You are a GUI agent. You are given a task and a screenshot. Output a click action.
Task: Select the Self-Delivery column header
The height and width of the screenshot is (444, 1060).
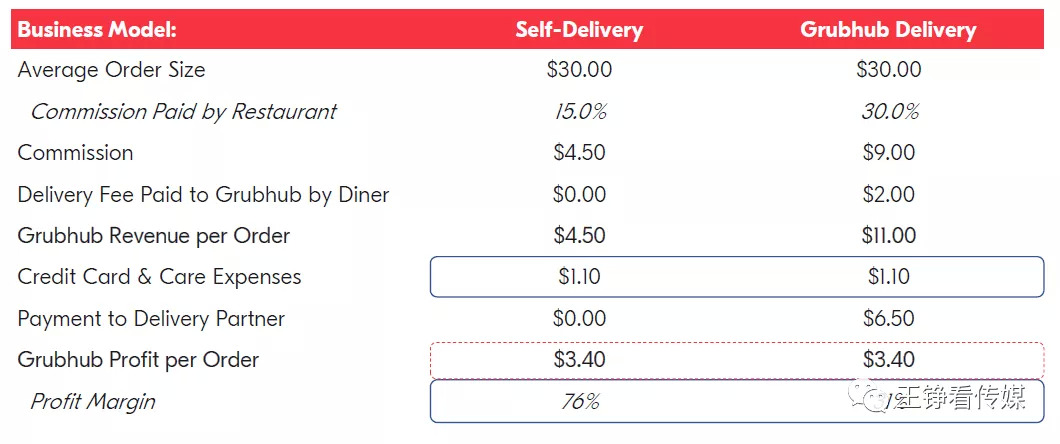[x=579, y=29]
